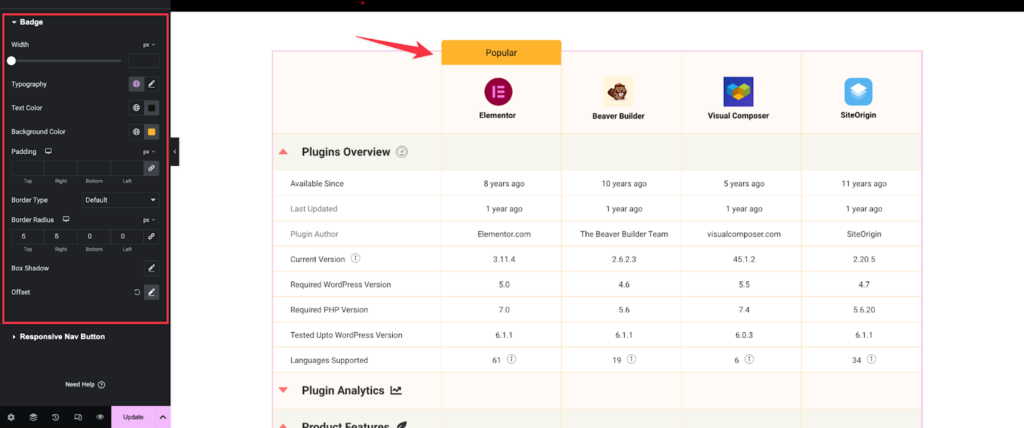
Task: Open the Background Color orange swatch
Action: click(x=152, y=132)
